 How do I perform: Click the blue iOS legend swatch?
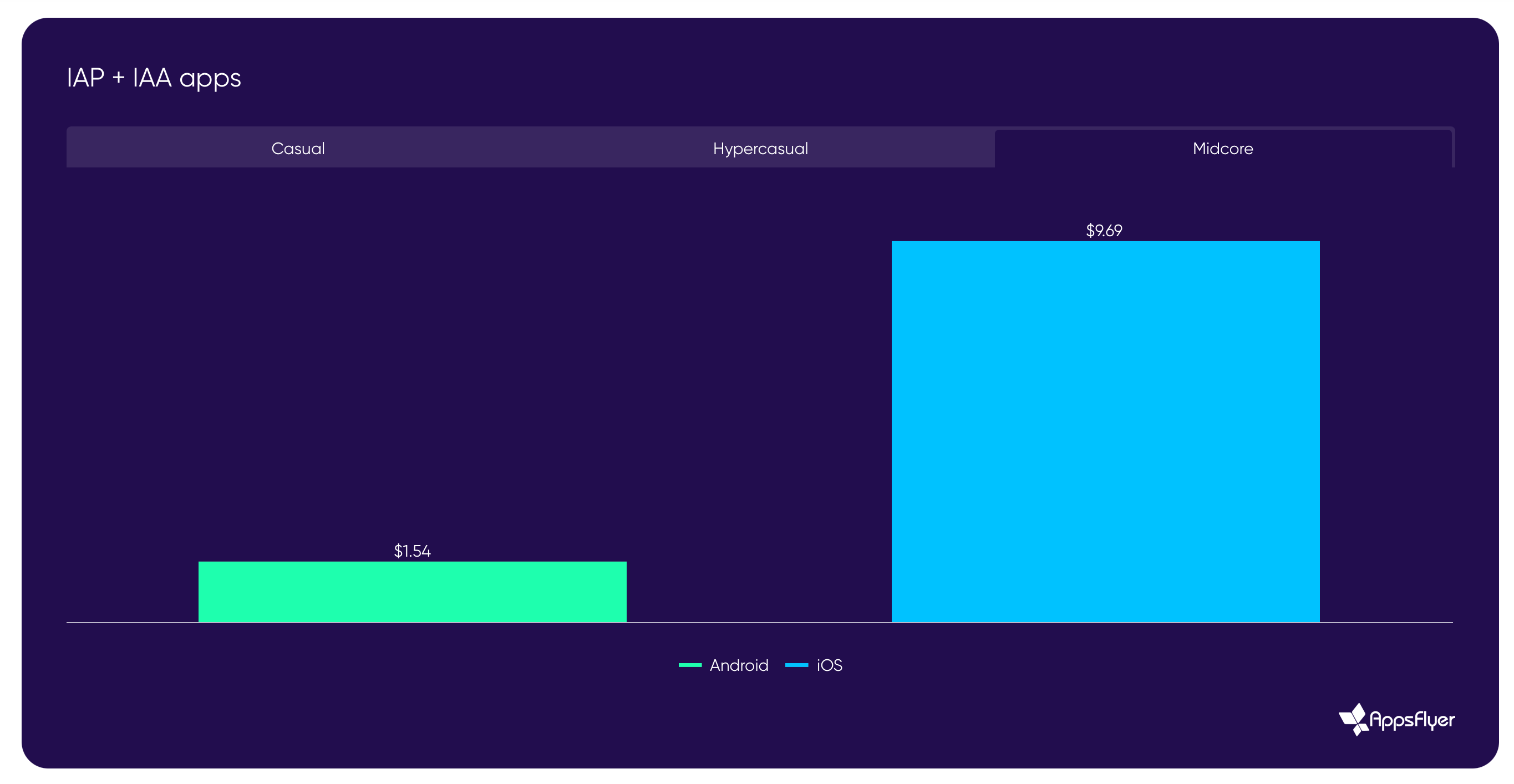(x=796, y=665)
